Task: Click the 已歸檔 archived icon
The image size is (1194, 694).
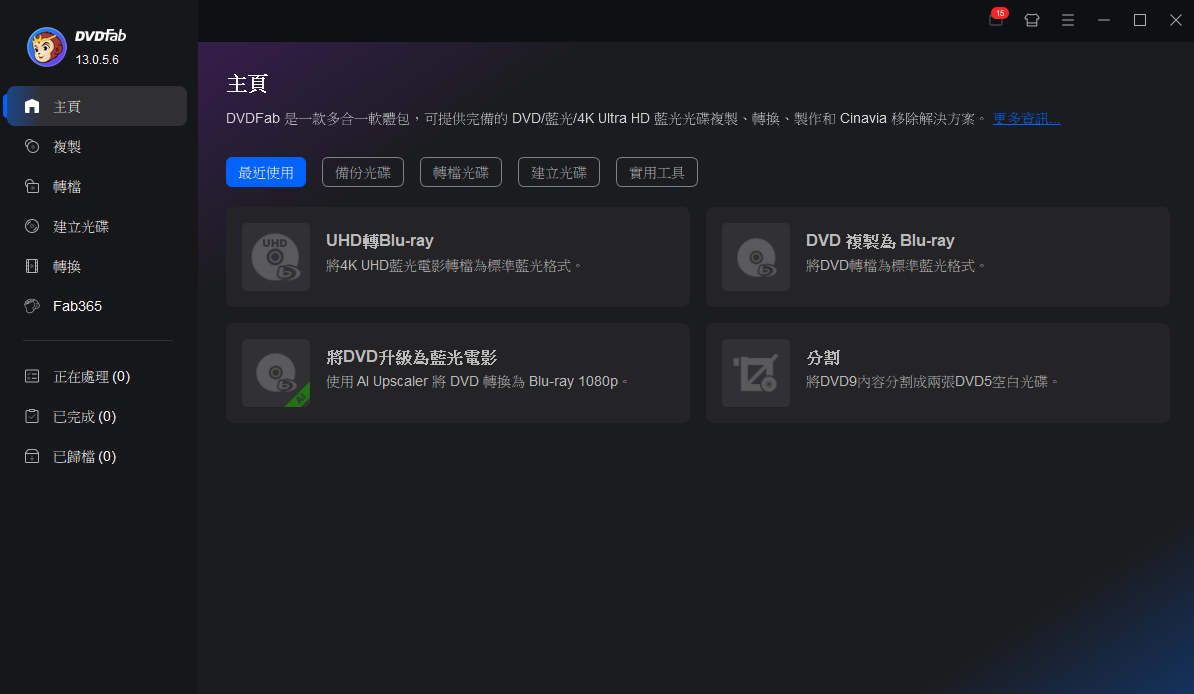Action: (32, 456)
